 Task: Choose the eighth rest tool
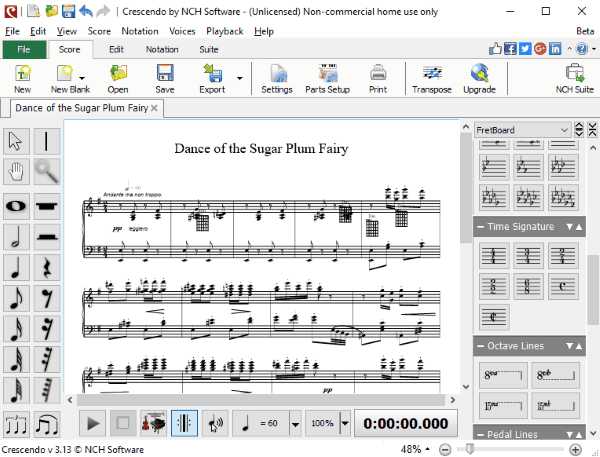(47, 298)
